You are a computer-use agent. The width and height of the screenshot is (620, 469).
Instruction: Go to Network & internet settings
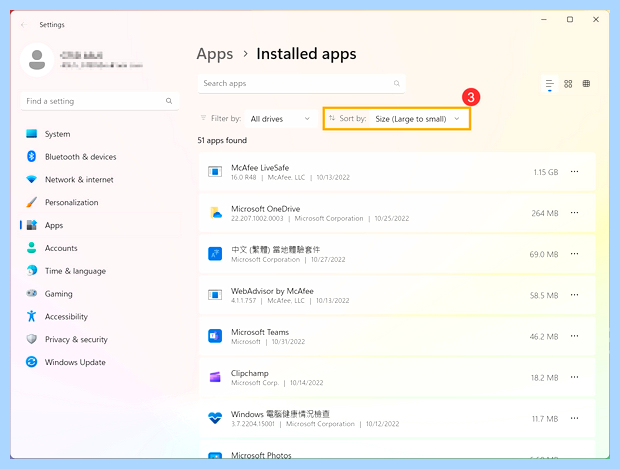click(100, 180)
